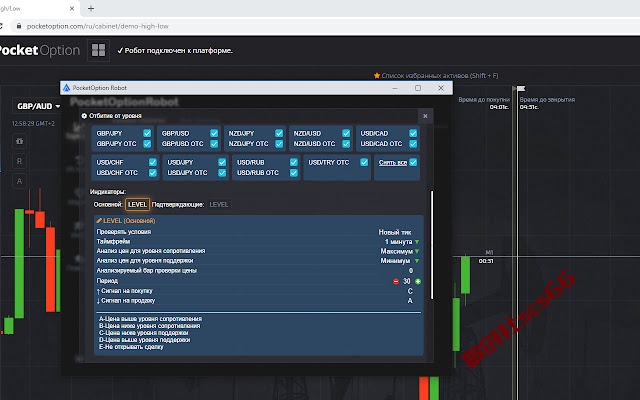Click the Новый тик value of Проверять условия
The height and width of the screenshot is (400, 640).
coord(395,232)
